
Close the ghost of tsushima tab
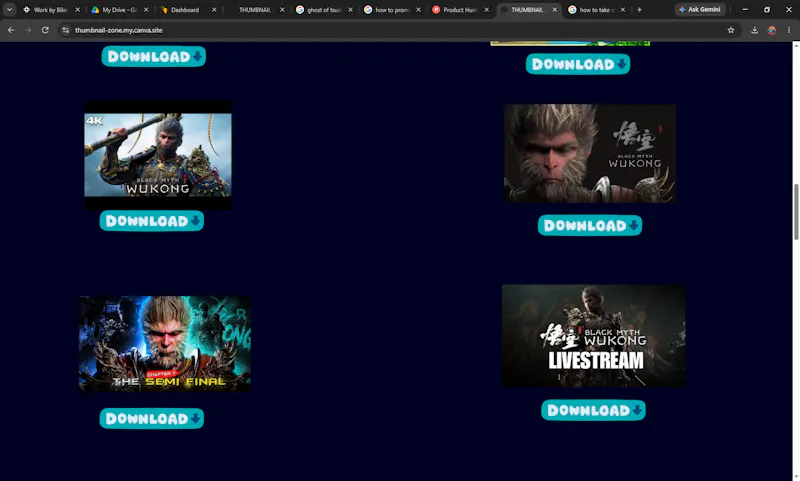(x=350, y=10)
